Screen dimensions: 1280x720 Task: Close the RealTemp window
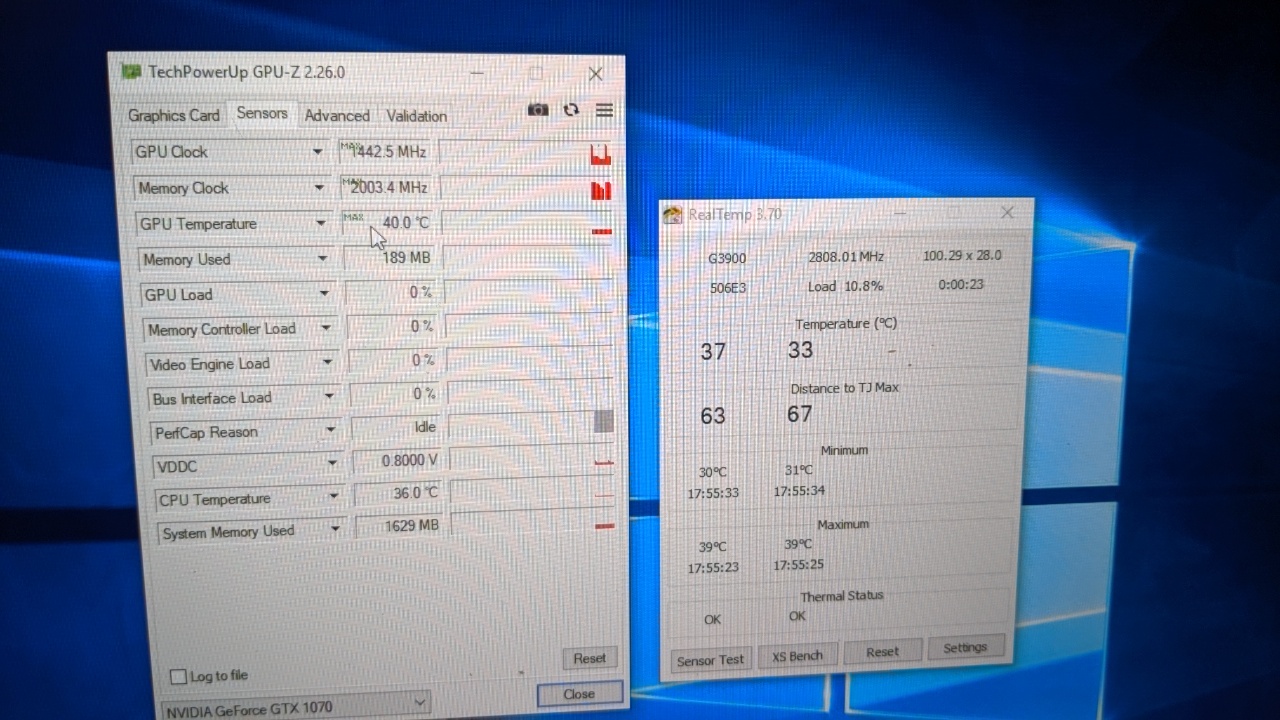(1007, 212)
